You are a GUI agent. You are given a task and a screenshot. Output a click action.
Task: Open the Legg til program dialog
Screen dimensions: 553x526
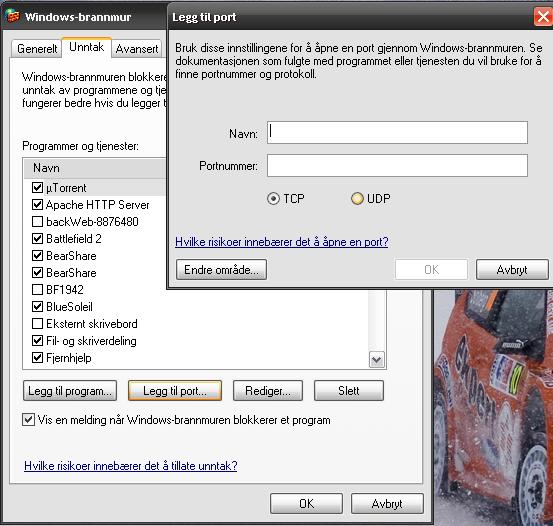pos(70,391)
